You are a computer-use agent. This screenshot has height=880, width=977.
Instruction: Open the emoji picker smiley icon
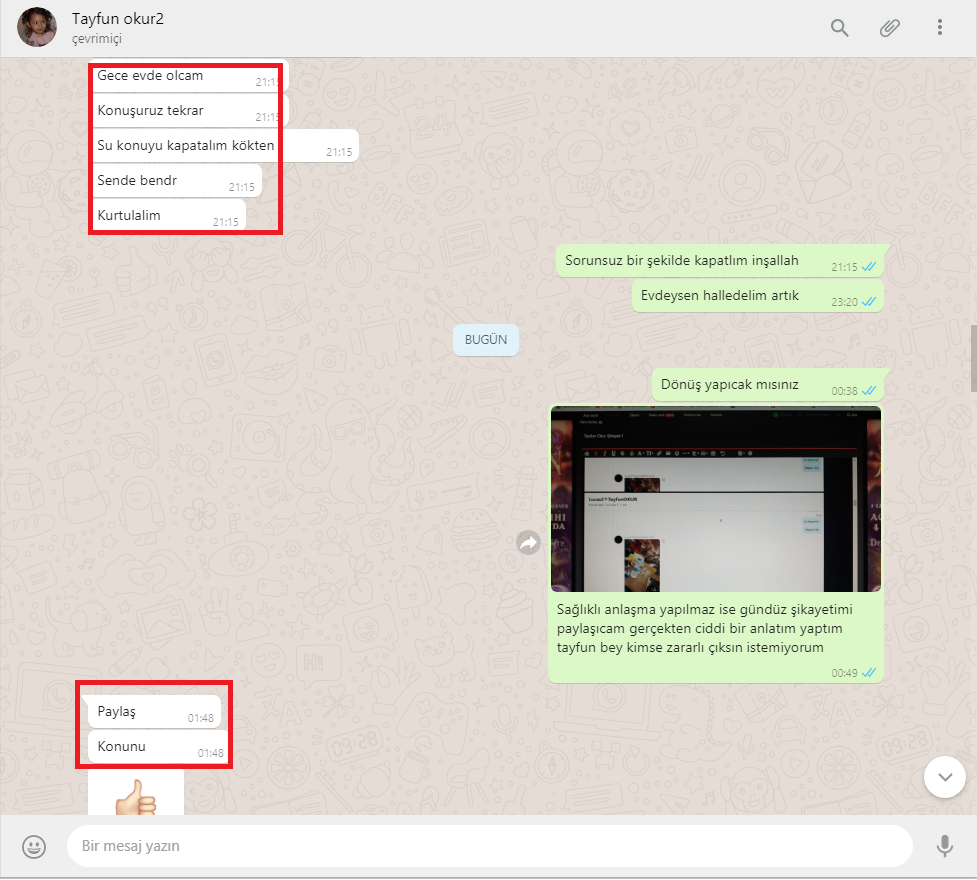point(34,846)
